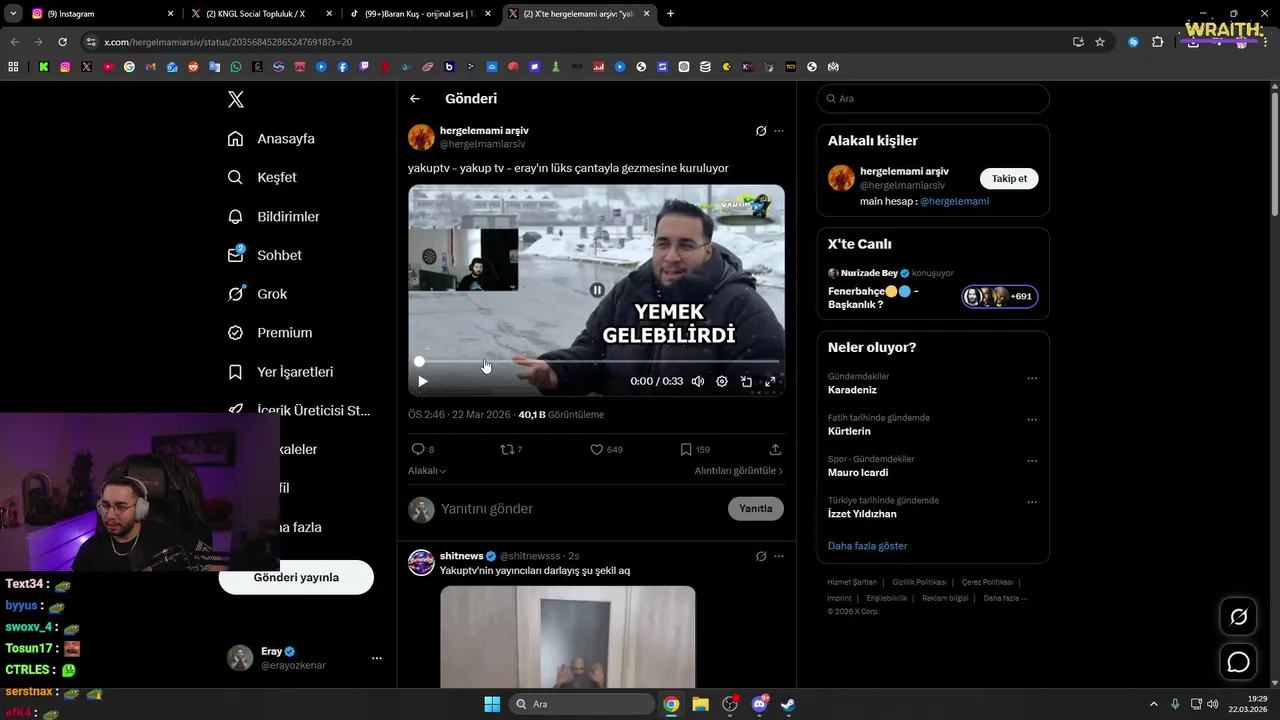Click Daha fazla göster link
Image resolution: width=1280 pixels, height=720 pixels.
click(x=867, y=546)
